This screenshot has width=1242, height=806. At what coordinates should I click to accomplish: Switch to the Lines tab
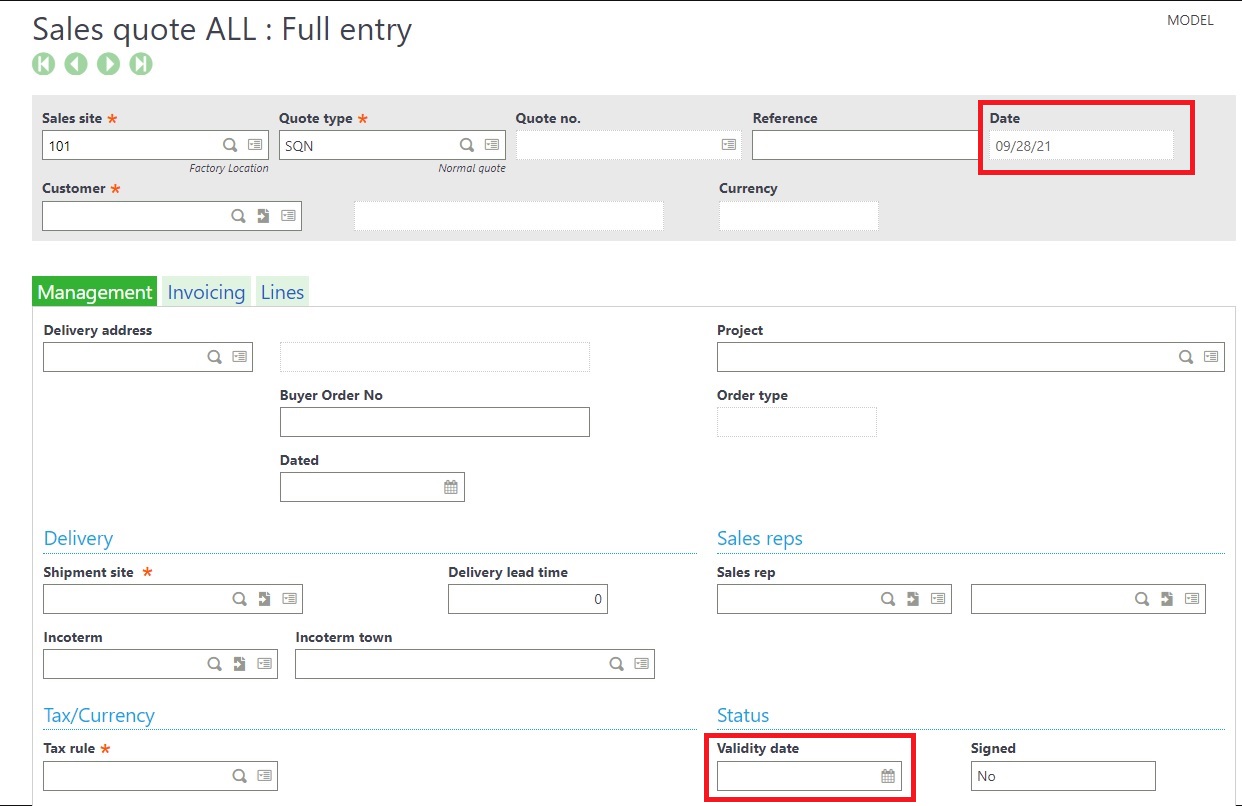tap(281, 291)
